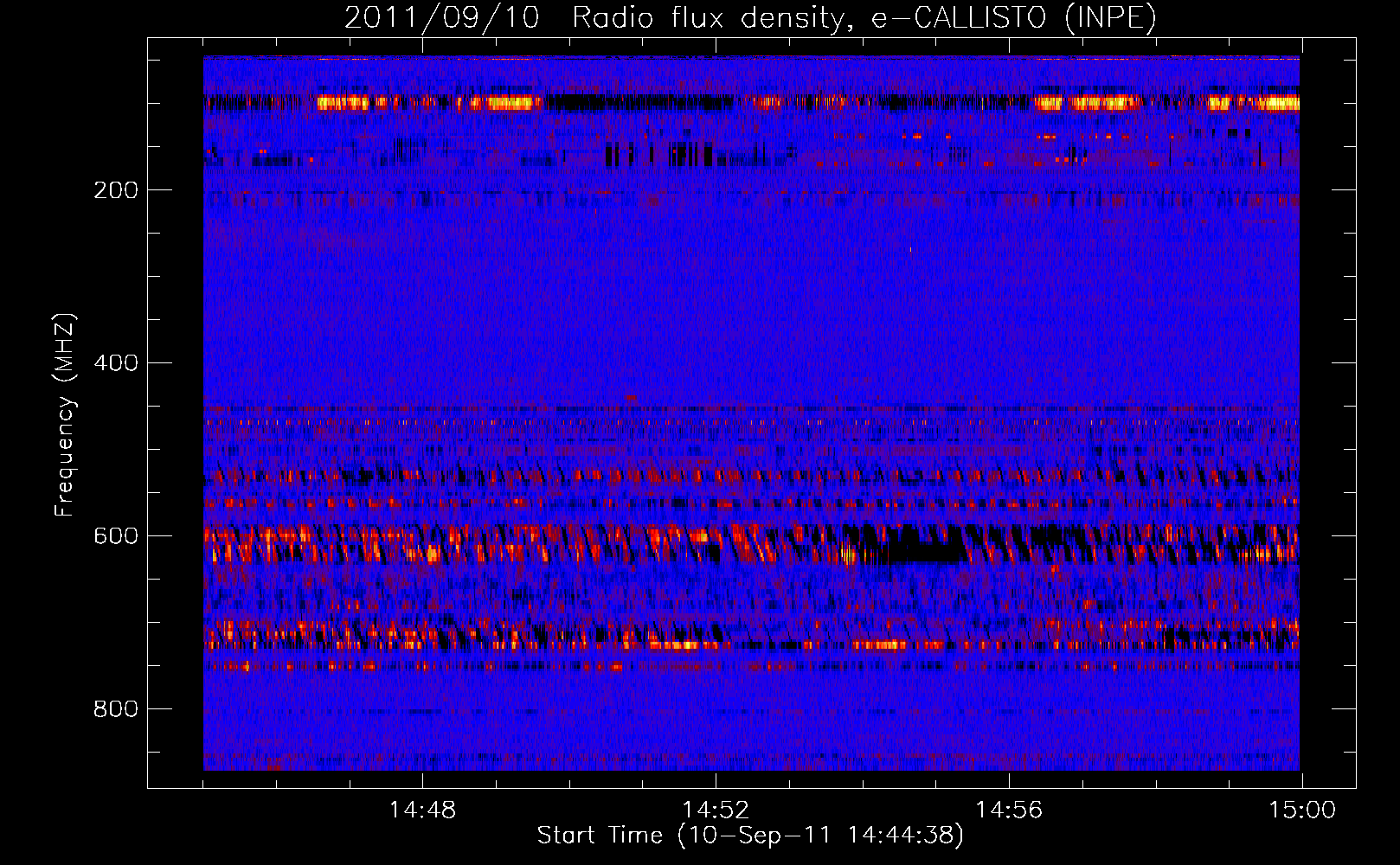Screen dimensions: 1400x865
Task: Click the 14:48 time tick label
Action: (422, 811)
